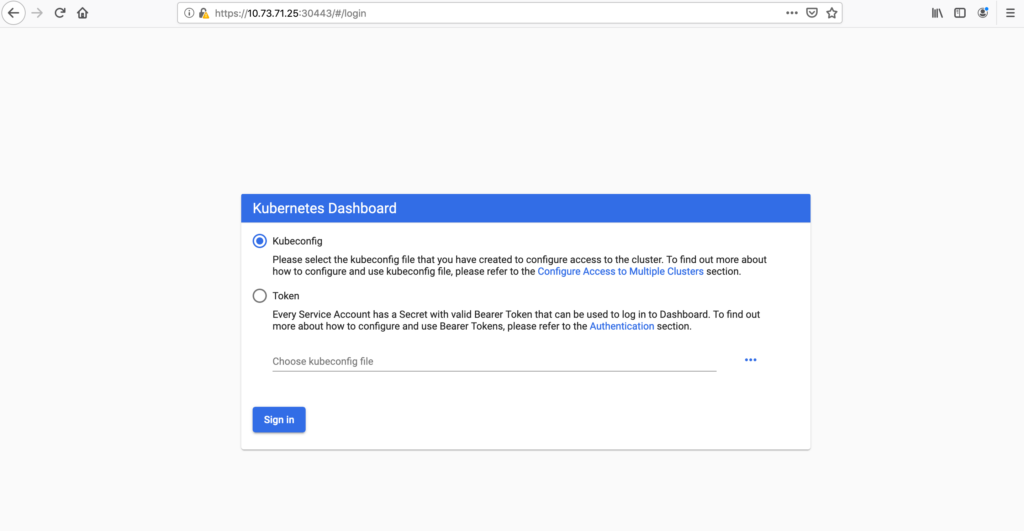This screenshot has width=1024, height=531.
Task: Reload the Kubernetes Dashboard login page
Action: (x=59, y=13)
